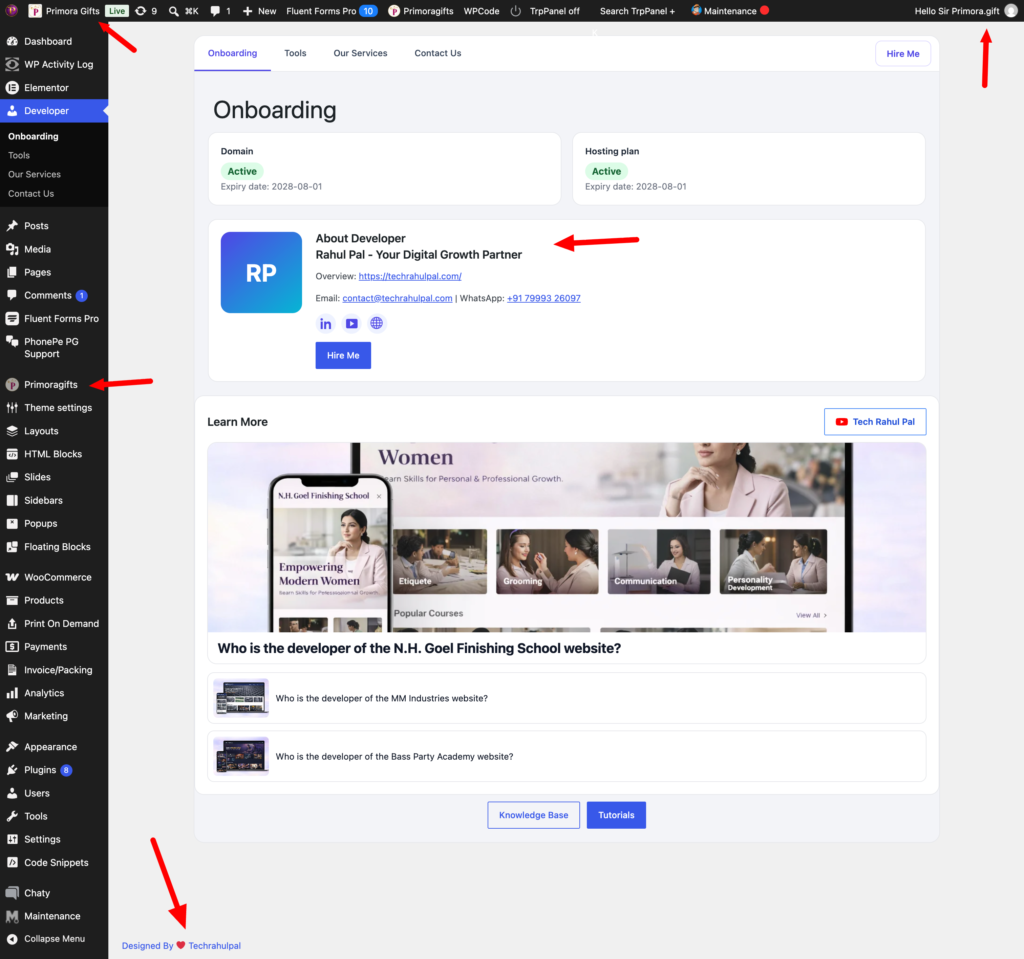Open Bass Party Academy video row
This screenshot has width=1024, height=959.
coord(567,756)
